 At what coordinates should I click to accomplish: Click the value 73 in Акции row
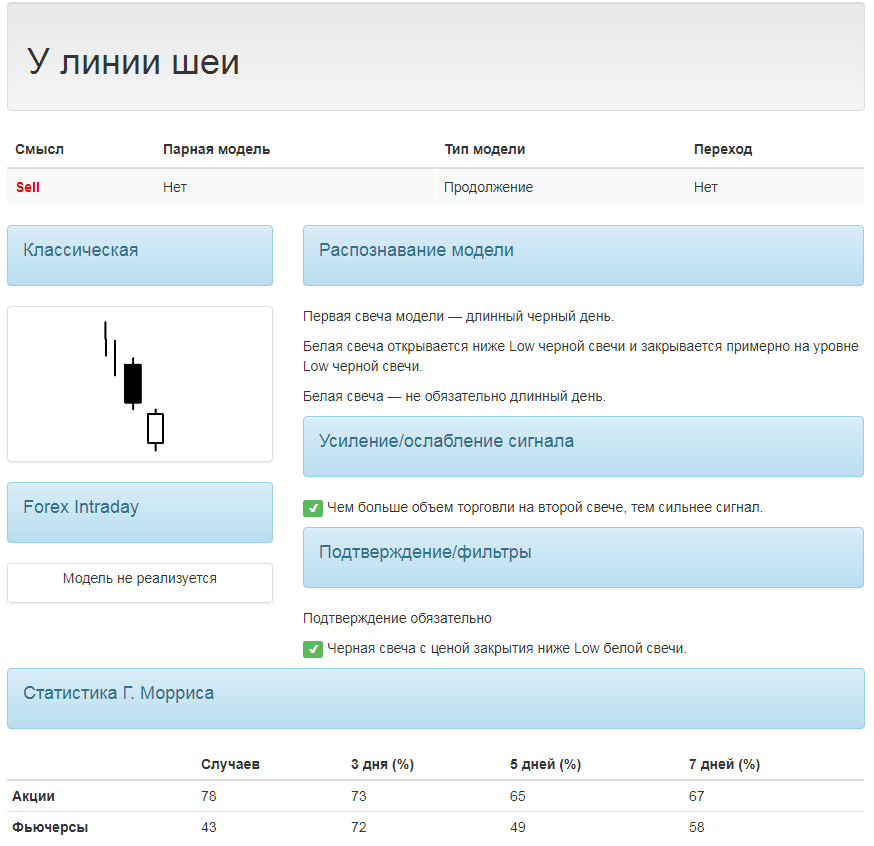click(358, 796)
